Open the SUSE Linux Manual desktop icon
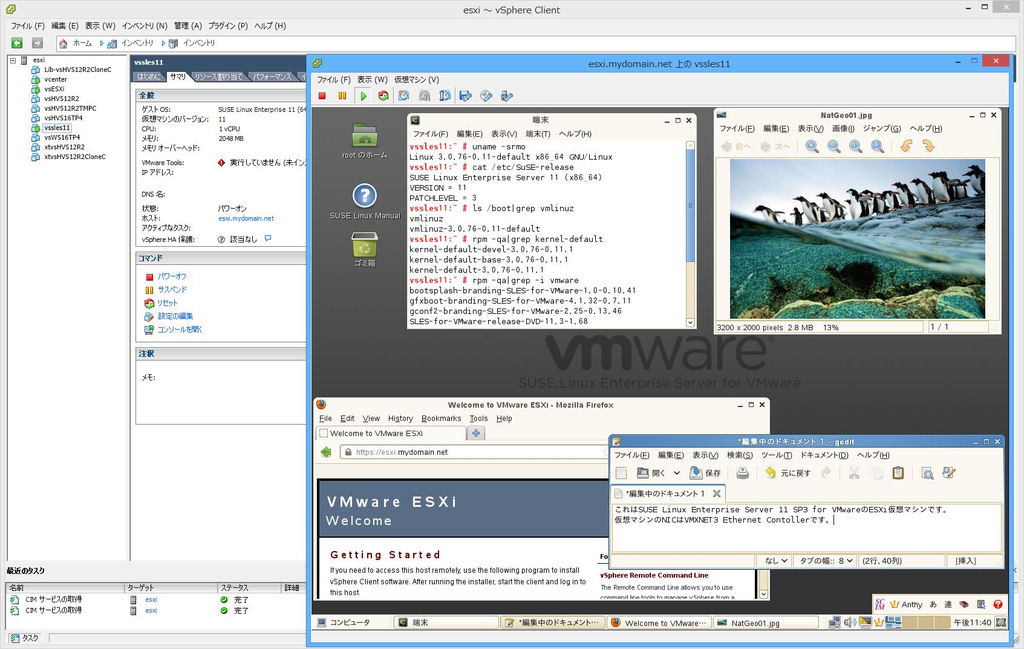1024x649 pixels. tap(364, 201)
